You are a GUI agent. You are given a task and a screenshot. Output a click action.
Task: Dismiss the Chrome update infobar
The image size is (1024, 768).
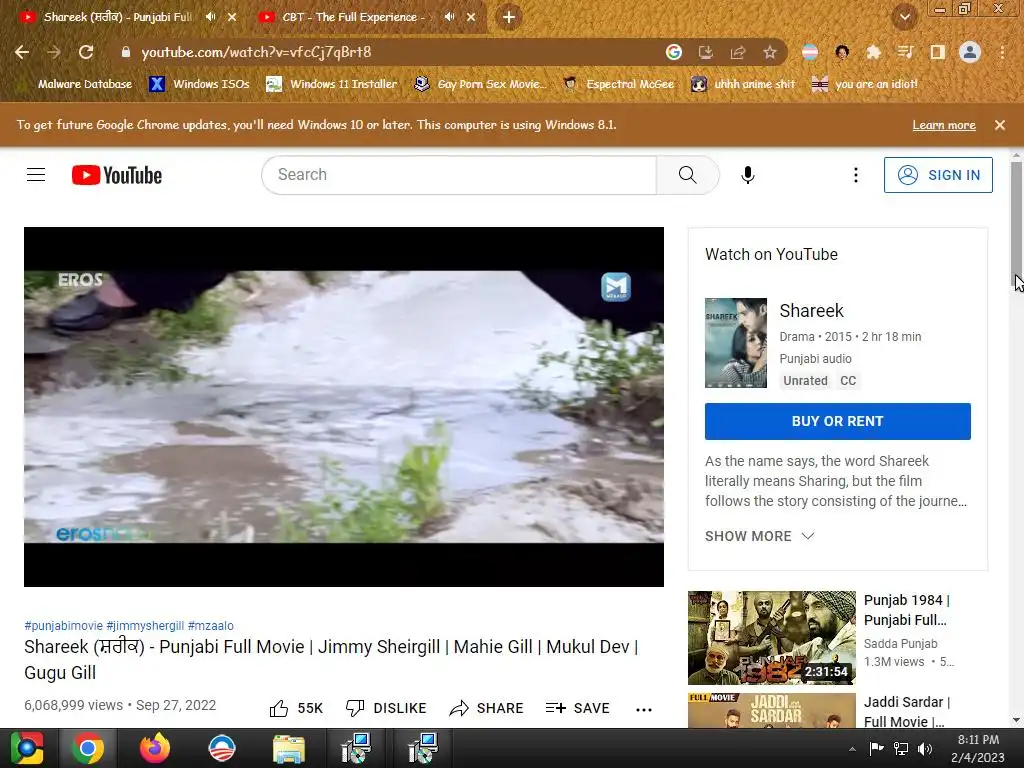click(1000, 125)
